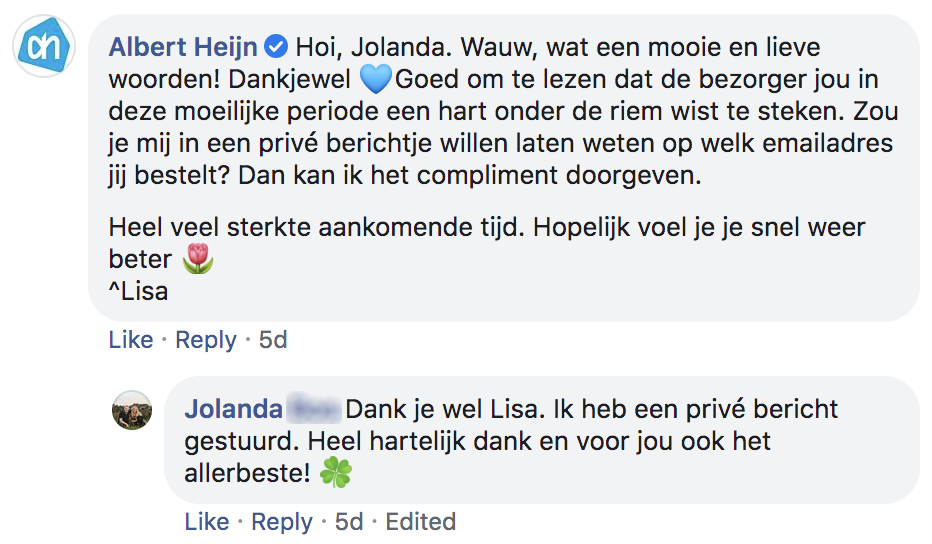This screenshot has width=932, height=544.
Task: Click the pink tulip emoji
Action: (x=197, y=260)
